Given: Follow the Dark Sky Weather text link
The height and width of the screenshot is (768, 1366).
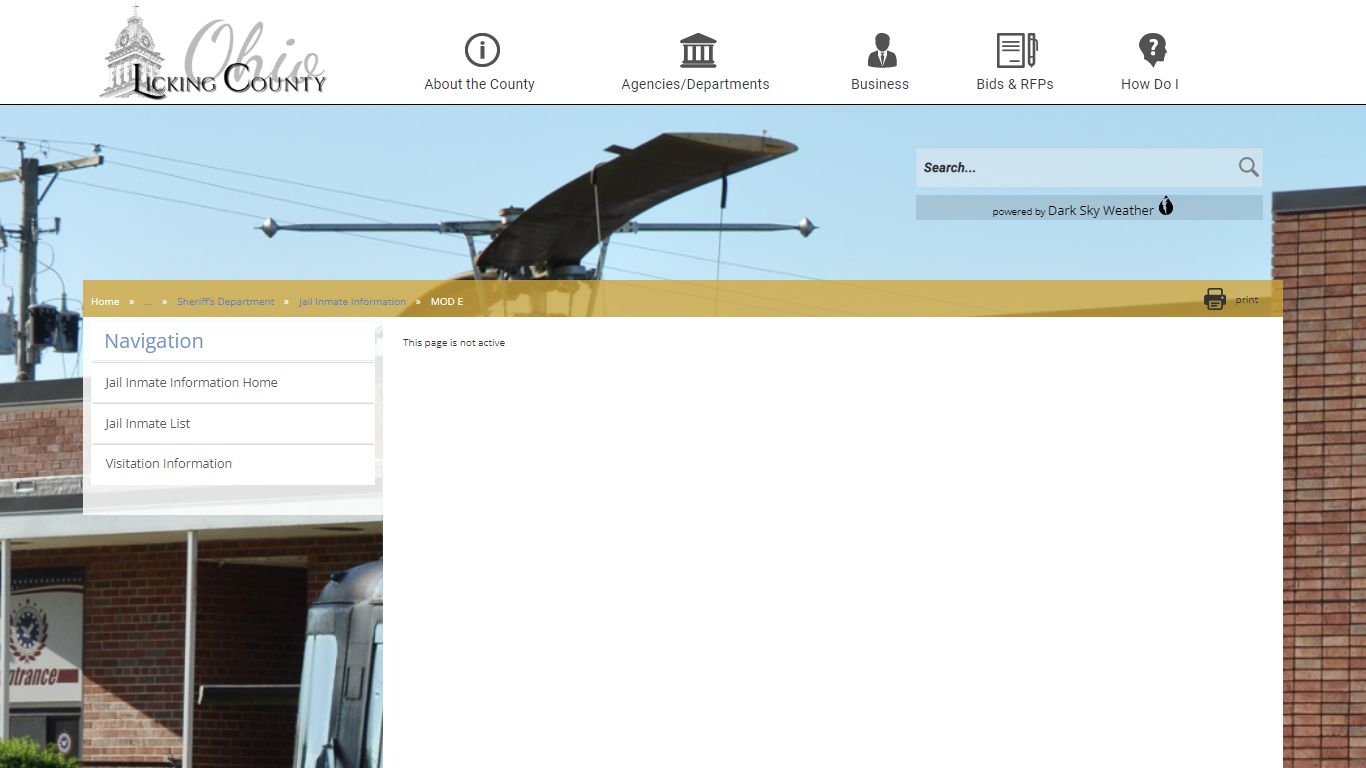Looking at the screenshot, I should pyautogui.click(x=1100, y=211).
